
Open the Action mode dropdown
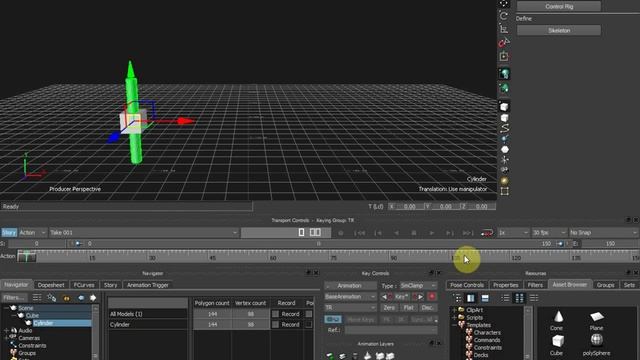(32, 233)
